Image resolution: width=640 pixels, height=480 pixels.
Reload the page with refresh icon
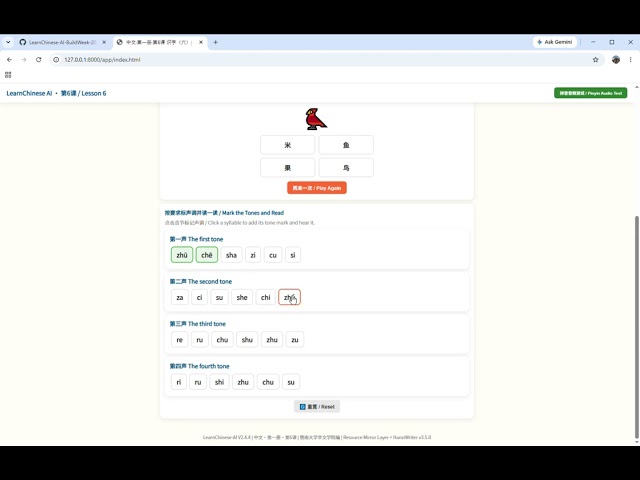(38, 60)
